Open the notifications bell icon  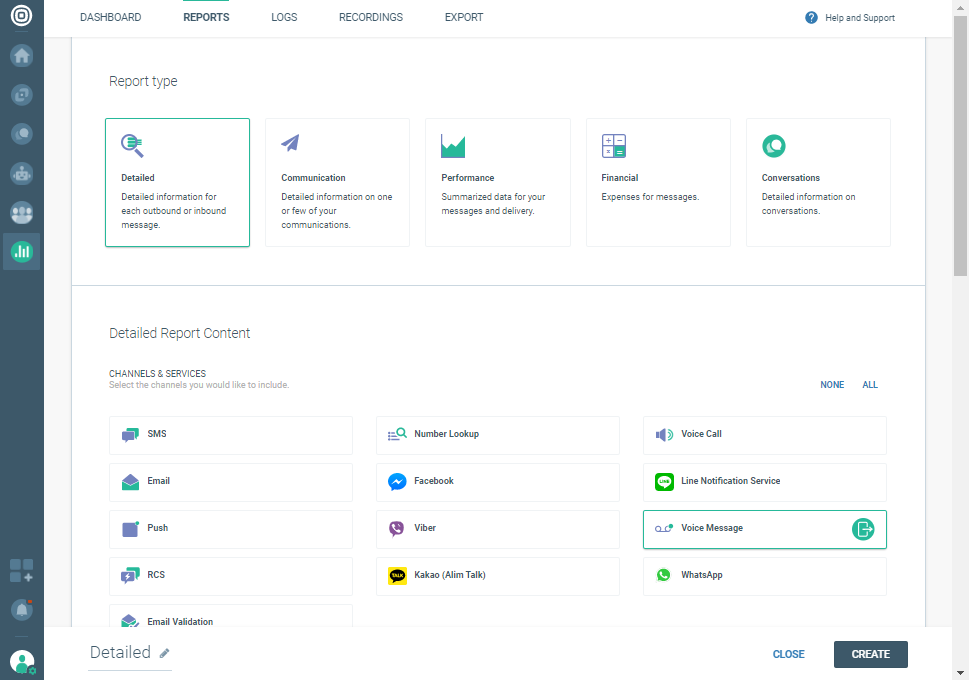(x=21, y=609)
